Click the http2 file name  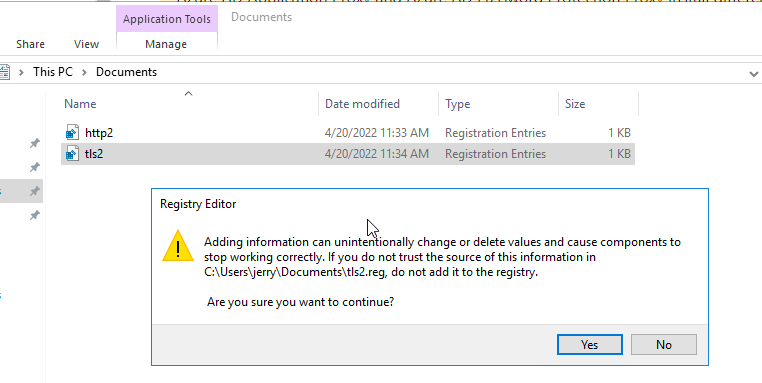[99, 133]
